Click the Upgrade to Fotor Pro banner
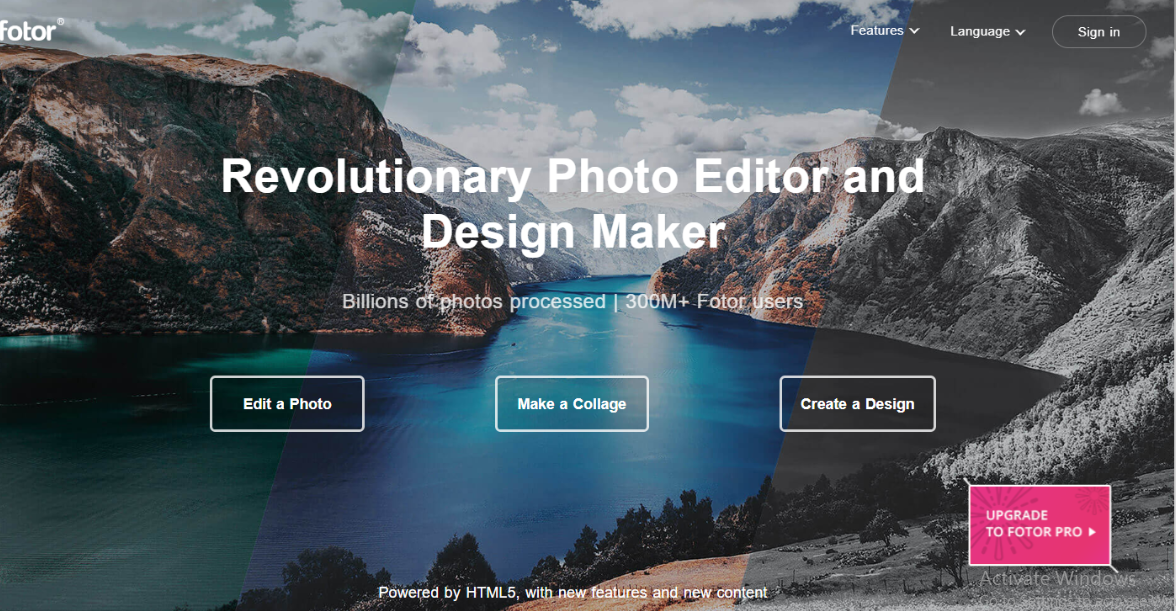 point(1040,525)
